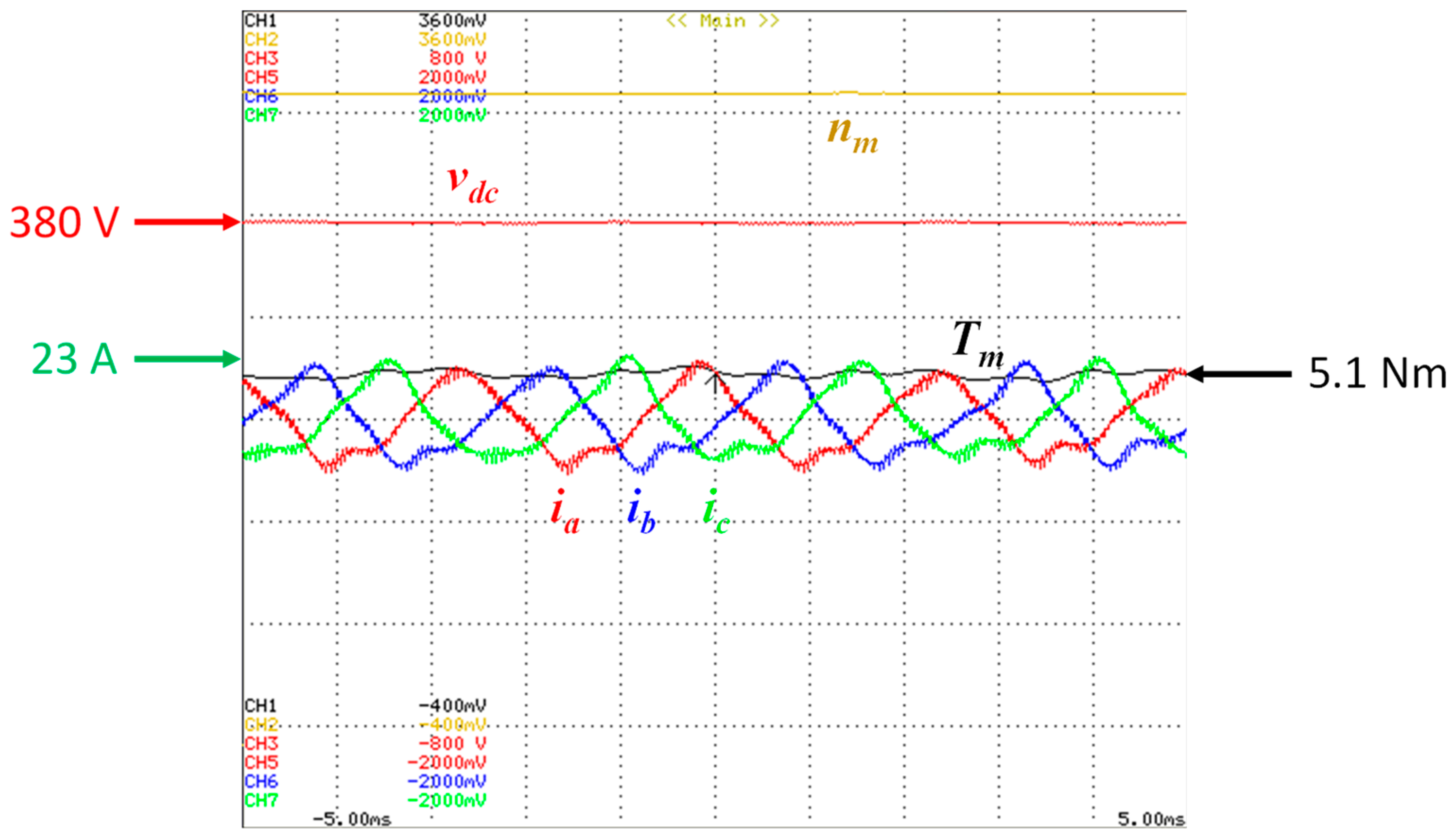Screen dimensions: 1456x840
Task: Click the Tm torque label
Action: click(977, 345)
